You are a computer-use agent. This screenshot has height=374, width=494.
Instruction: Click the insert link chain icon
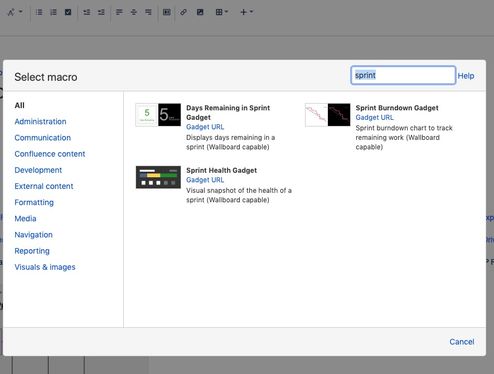tap(183, 12)
